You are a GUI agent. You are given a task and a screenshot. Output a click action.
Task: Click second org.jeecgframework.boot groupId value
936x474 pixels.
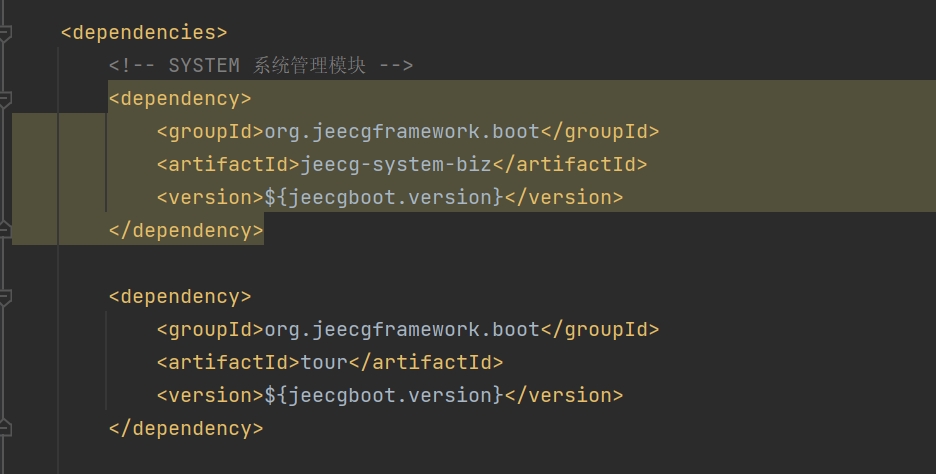click(x=401, y=330)
